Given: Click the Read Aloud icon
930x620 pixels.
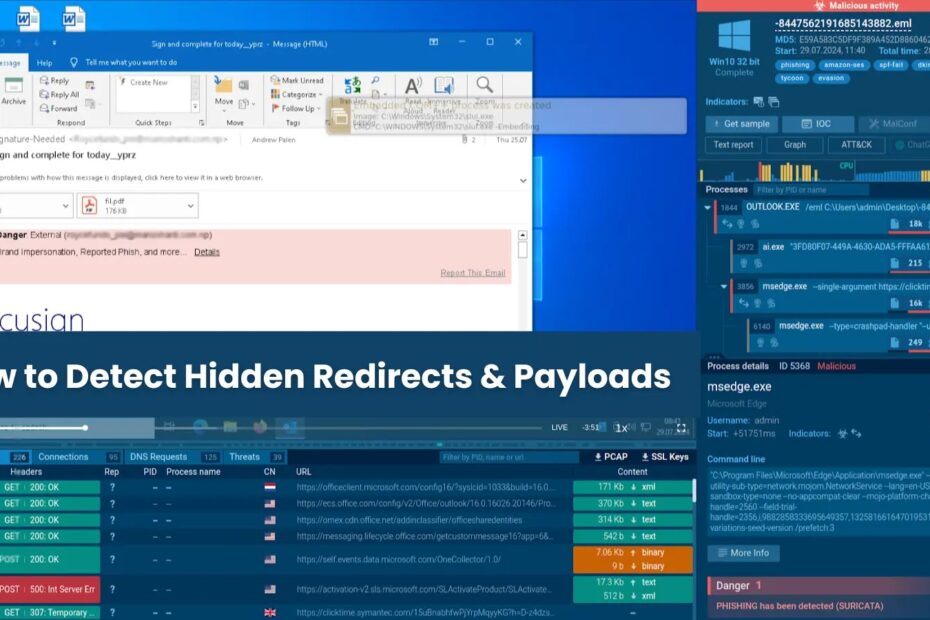Looking at the screenshot, I should [x=413, y=87].
